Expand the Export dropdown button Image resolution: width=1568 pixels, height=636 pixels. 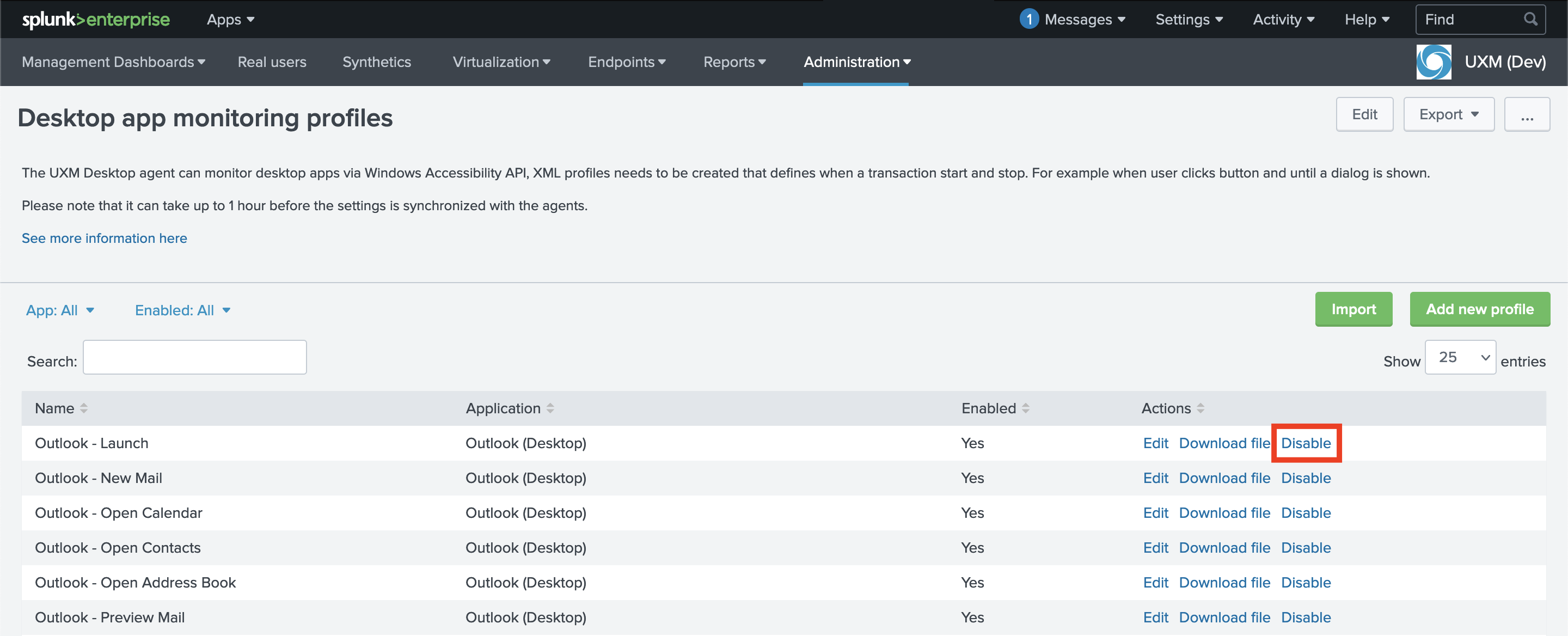click(x=1448, y=114)
